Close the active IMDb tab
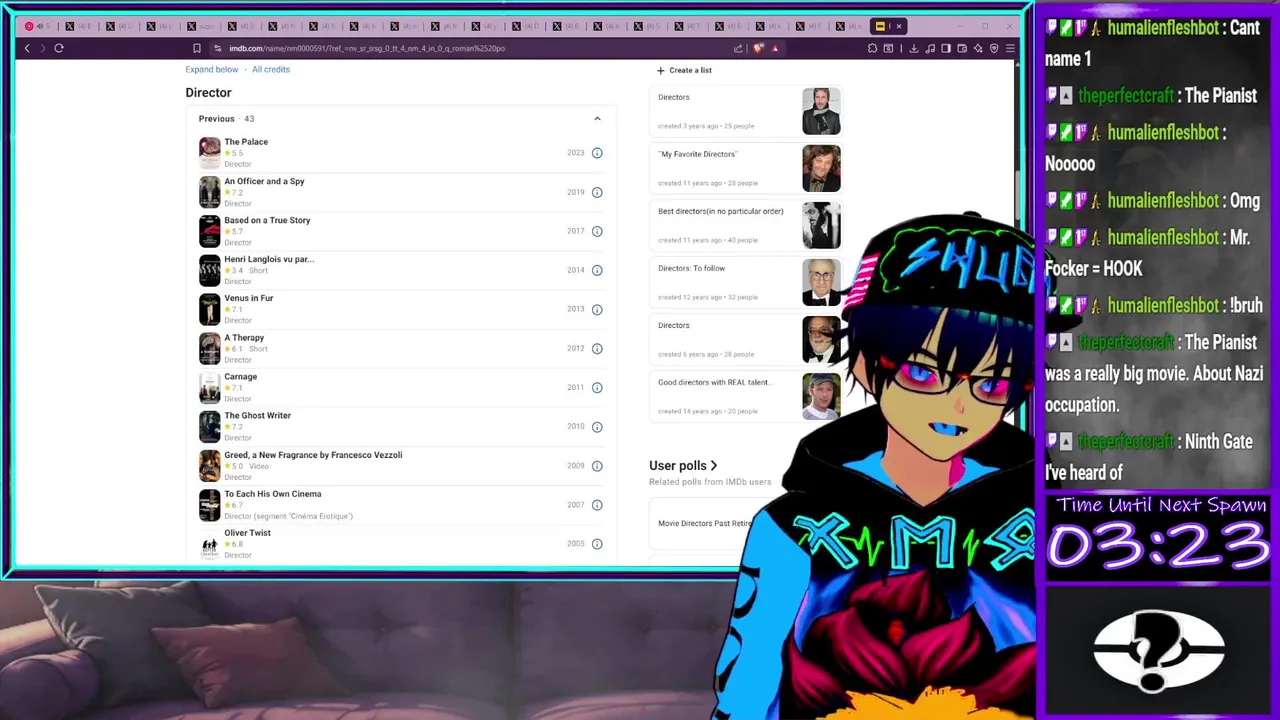This screenshot has width=1280, height=720. pyautogui.click(x=899, y=26)
